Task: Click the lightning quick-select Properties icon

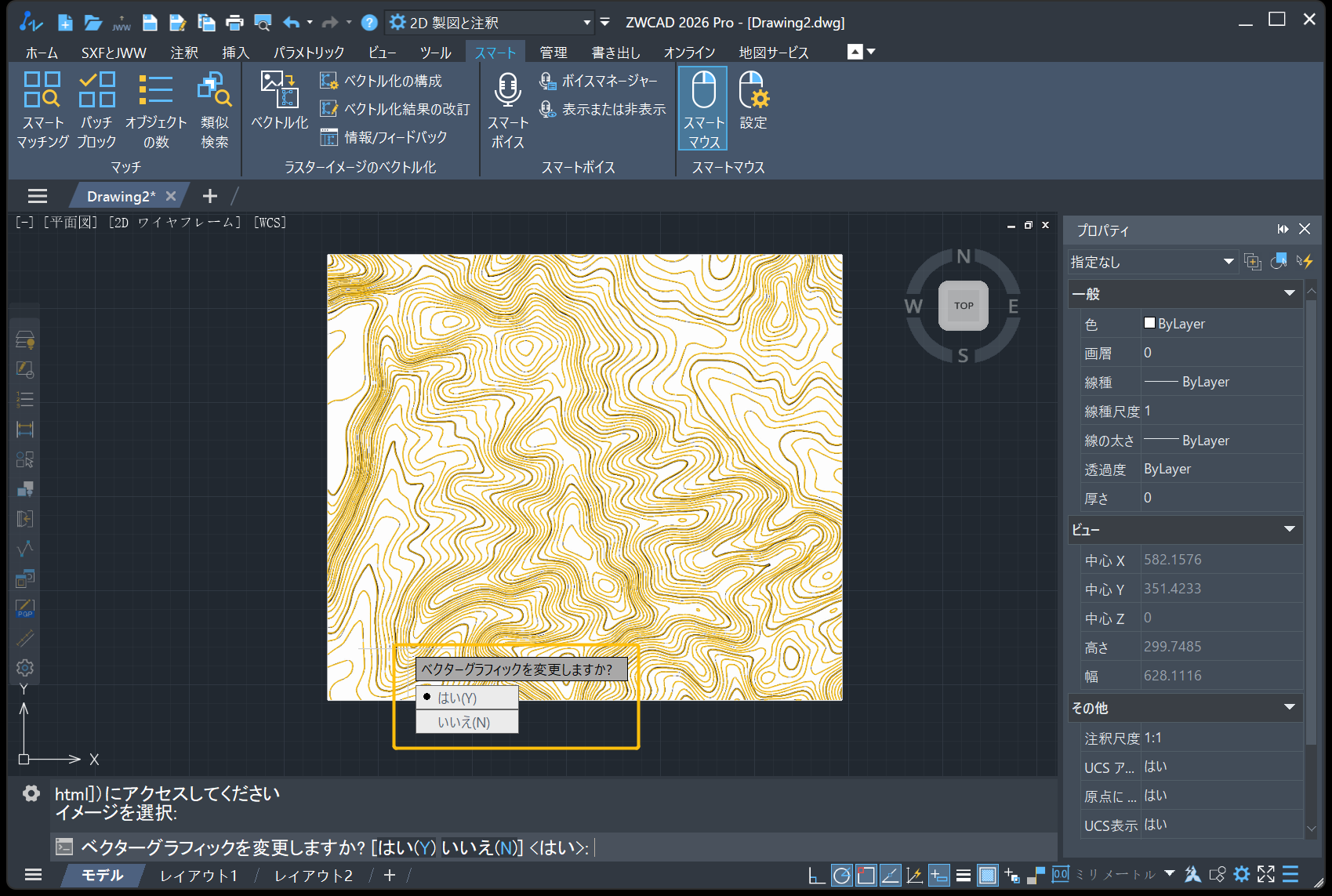Action: point(1305,262)
